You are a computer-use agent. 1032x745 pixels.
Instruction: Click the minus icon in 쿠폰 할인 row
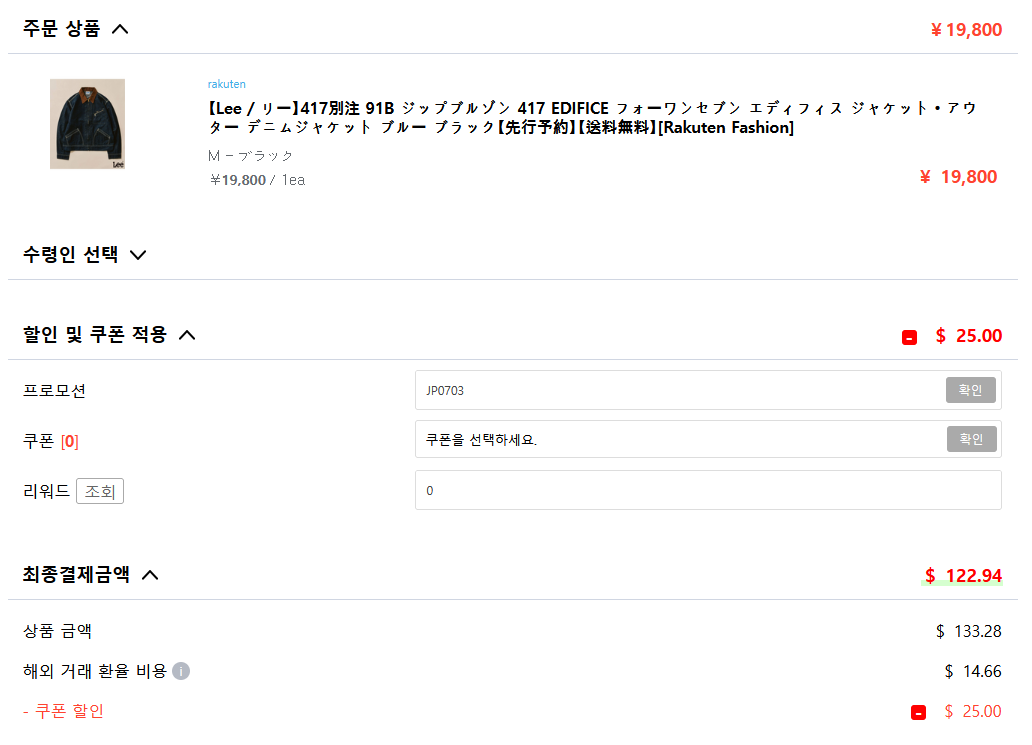918,712
